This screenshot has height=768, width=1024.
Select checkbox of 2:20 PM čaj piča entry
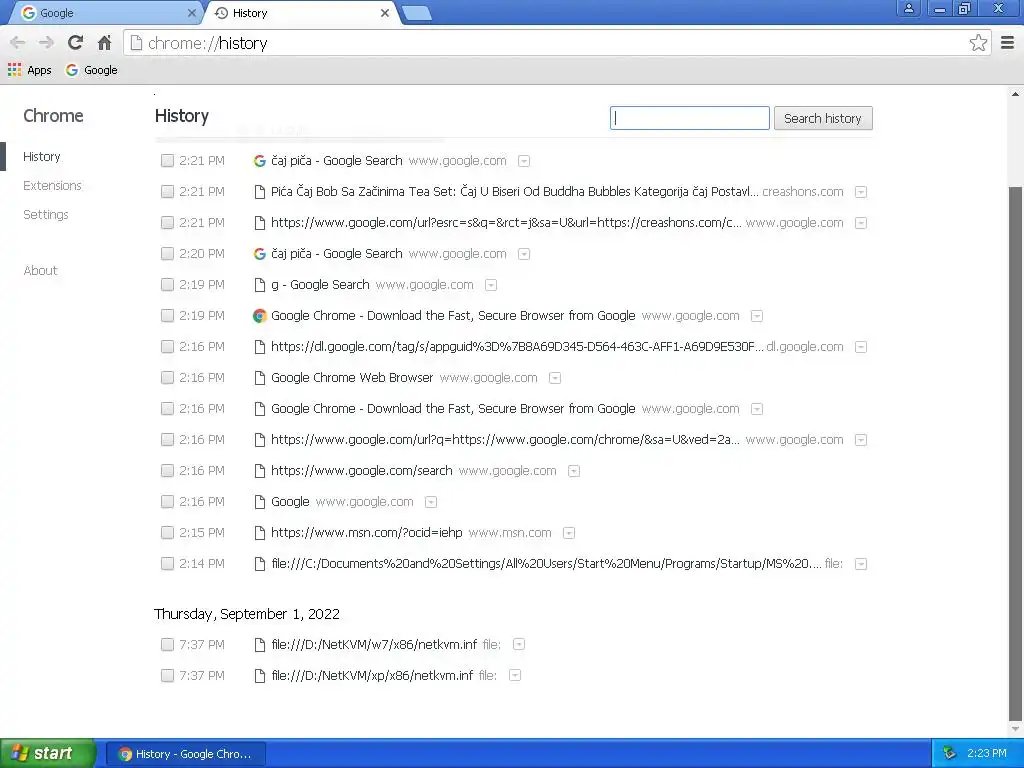pyautogui.click(x=167, y=254)
